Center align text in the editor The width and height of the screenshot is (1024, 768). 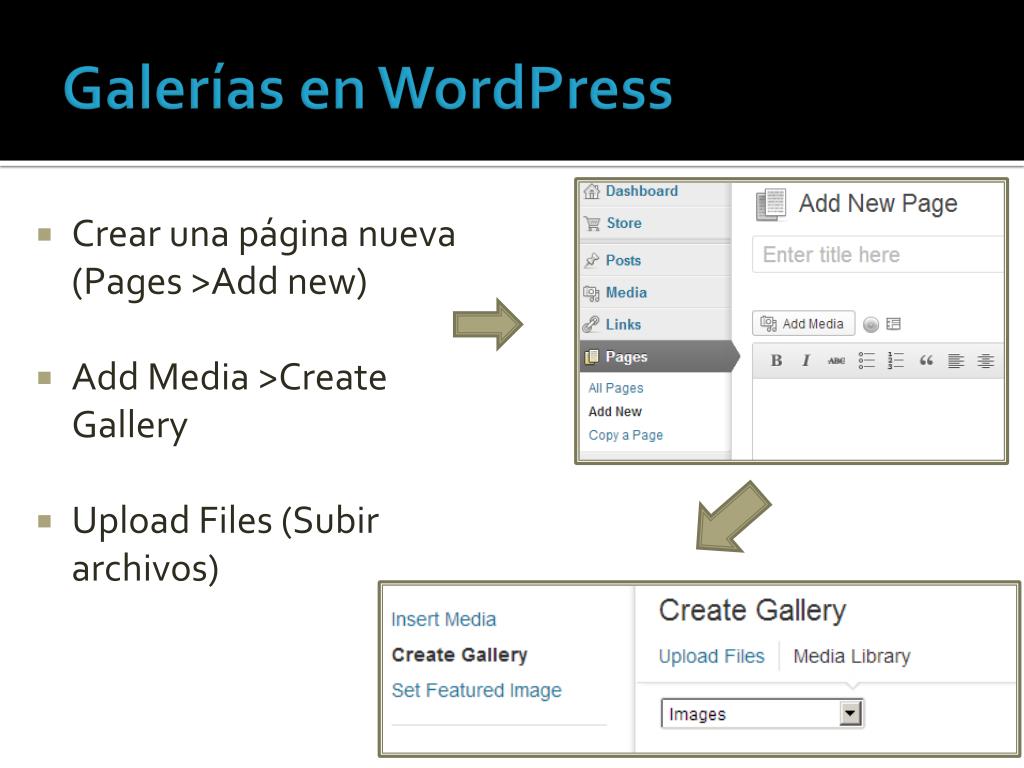point(985,360)
